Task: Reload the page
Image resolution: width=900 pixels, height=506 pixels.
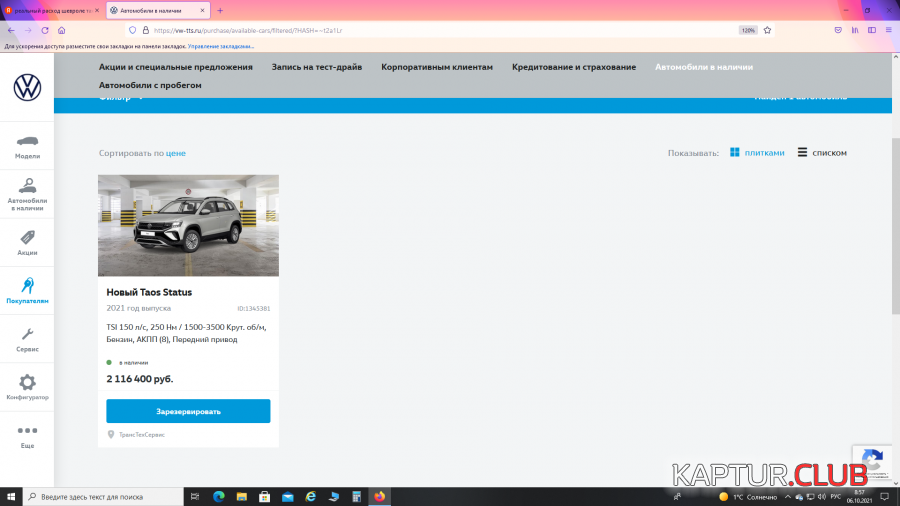Action: click(45, 30)
